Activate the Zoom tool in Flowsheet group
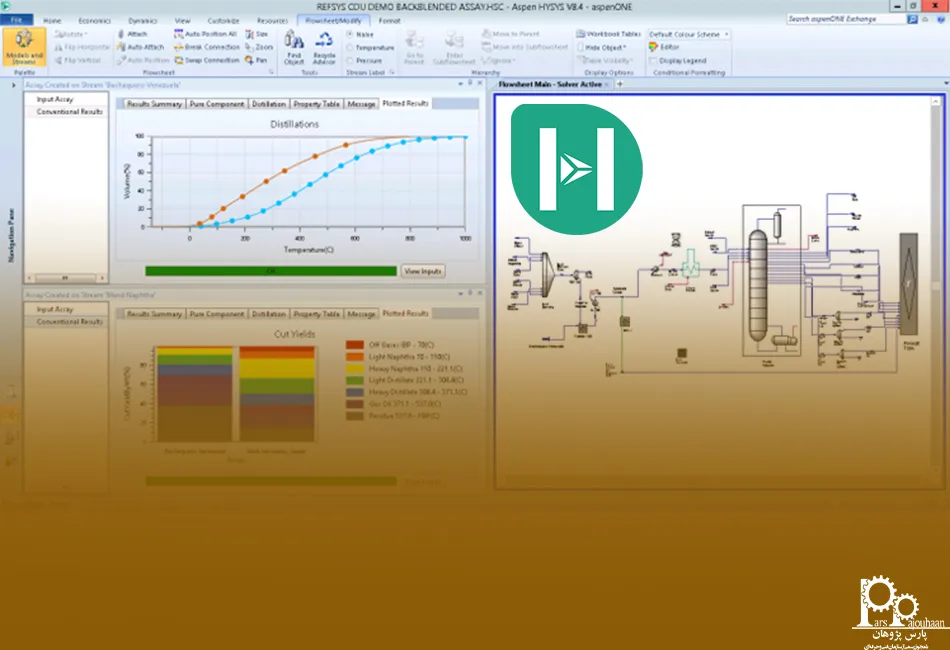The height and width of the screenshot is (650, 950). 258,47
